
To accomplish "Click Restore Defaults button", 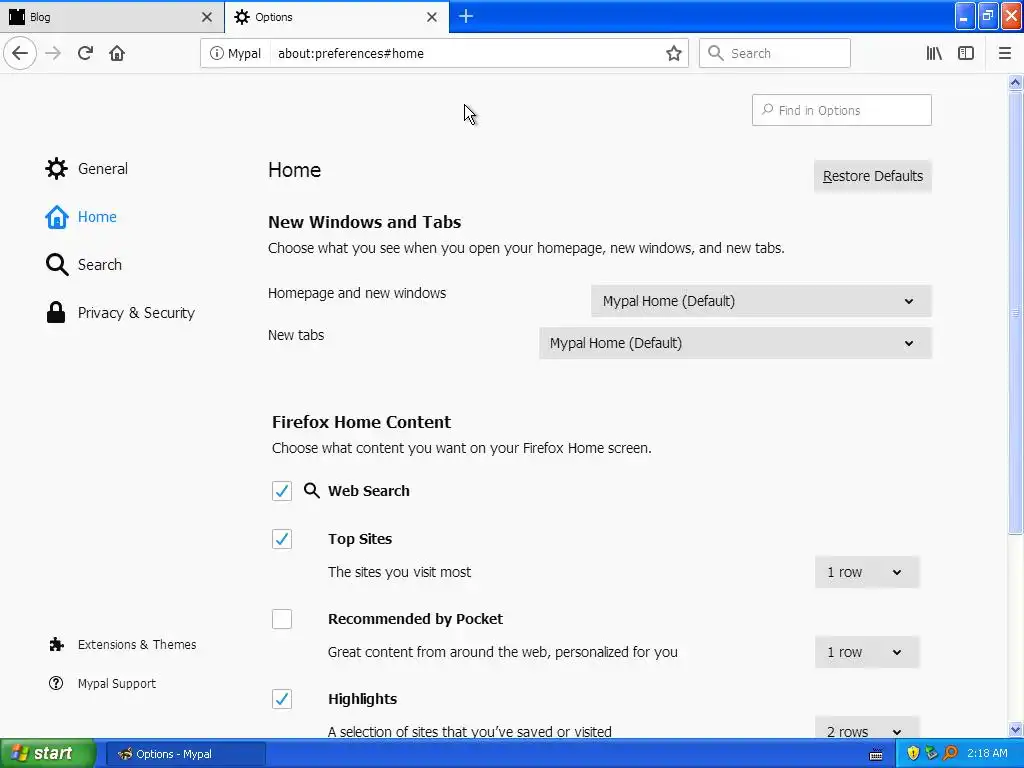I will [872, 176].
